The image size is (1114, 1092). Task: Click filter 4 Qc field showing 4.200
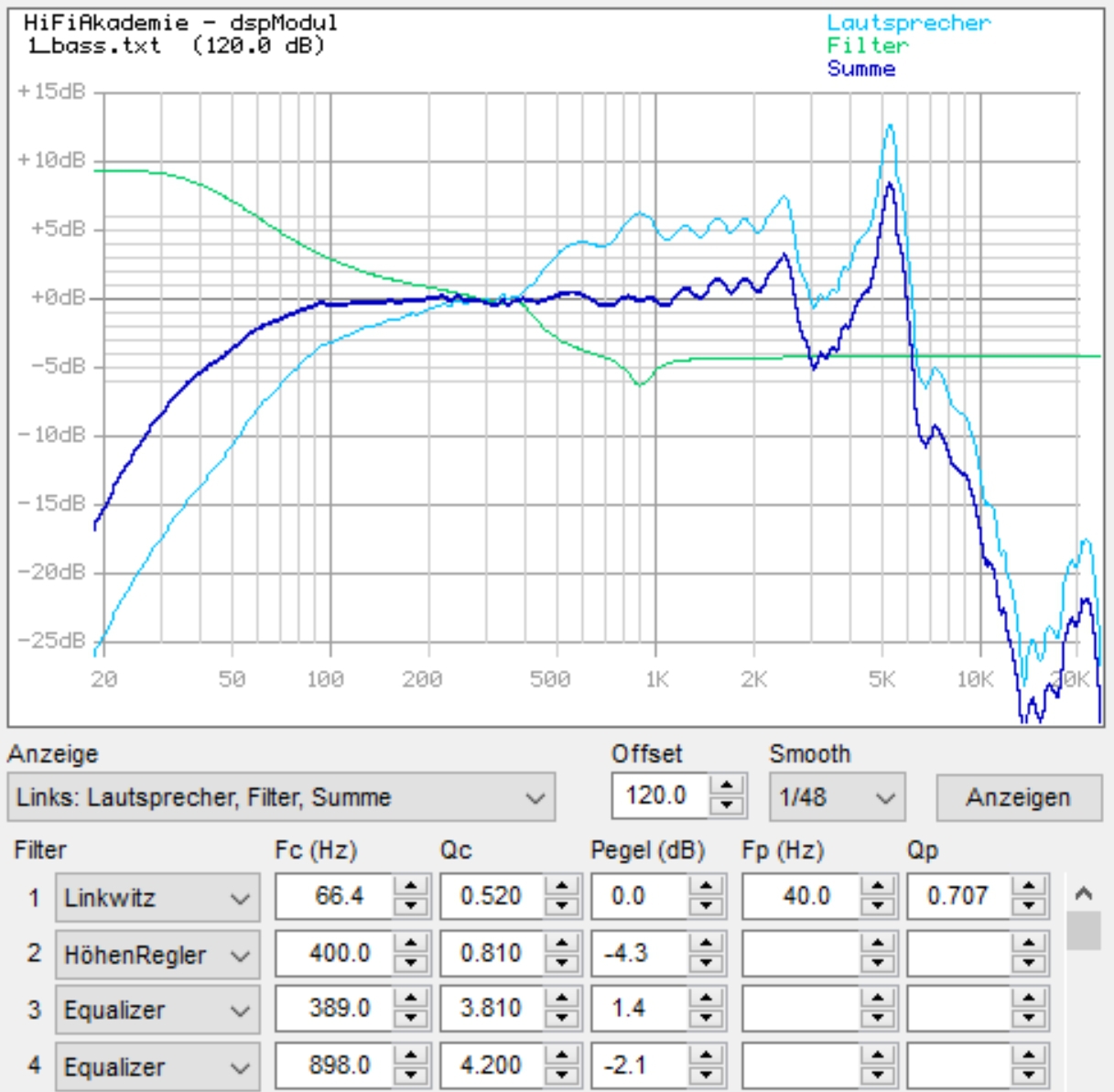point(492,1066)
